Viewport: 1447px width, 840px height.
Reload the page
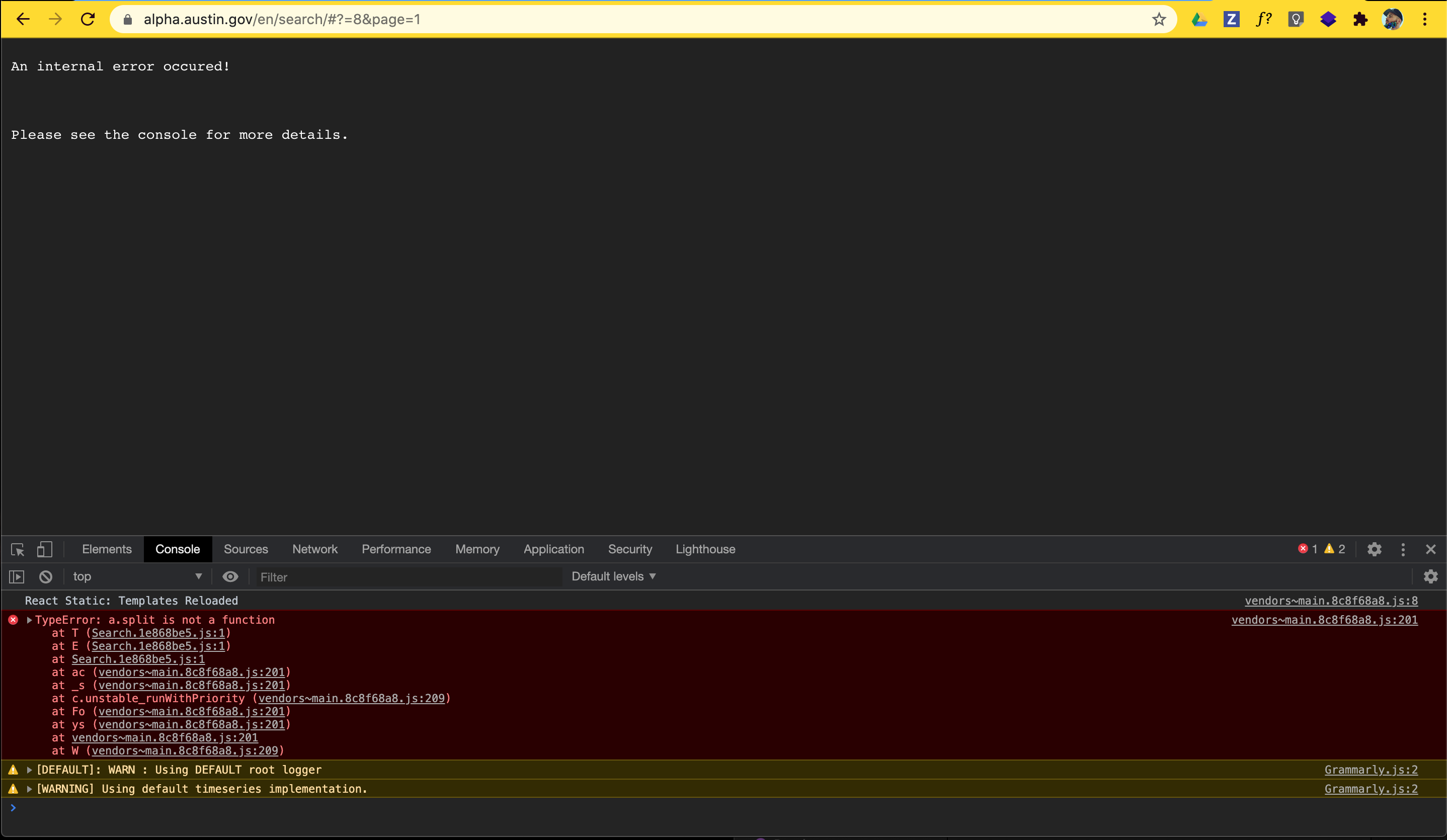coord(88,20)
